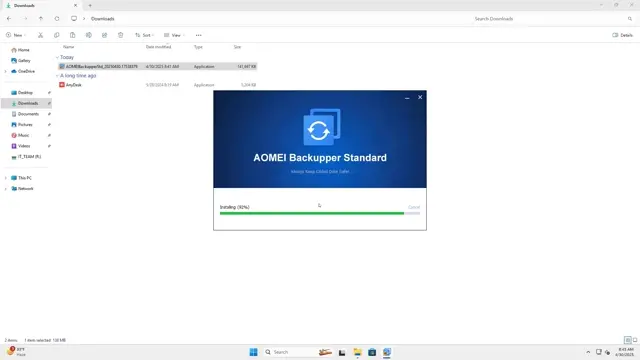
Task: Switch to details view layout button
Action: tap(628, 340)
